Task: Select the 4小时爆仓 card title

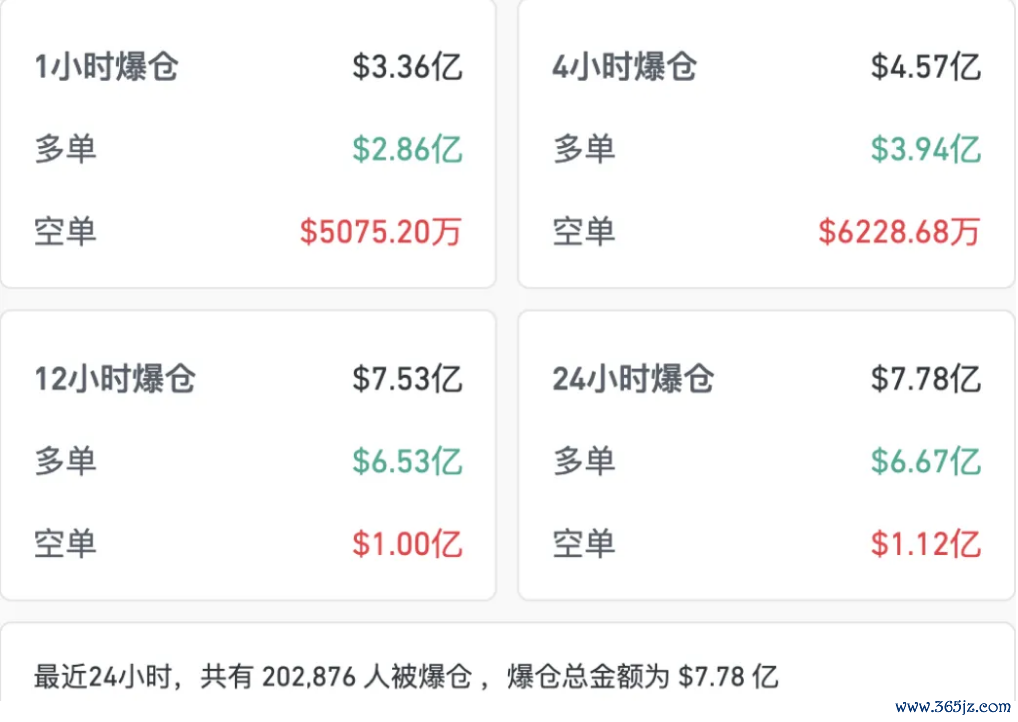Action: (625, 67)
